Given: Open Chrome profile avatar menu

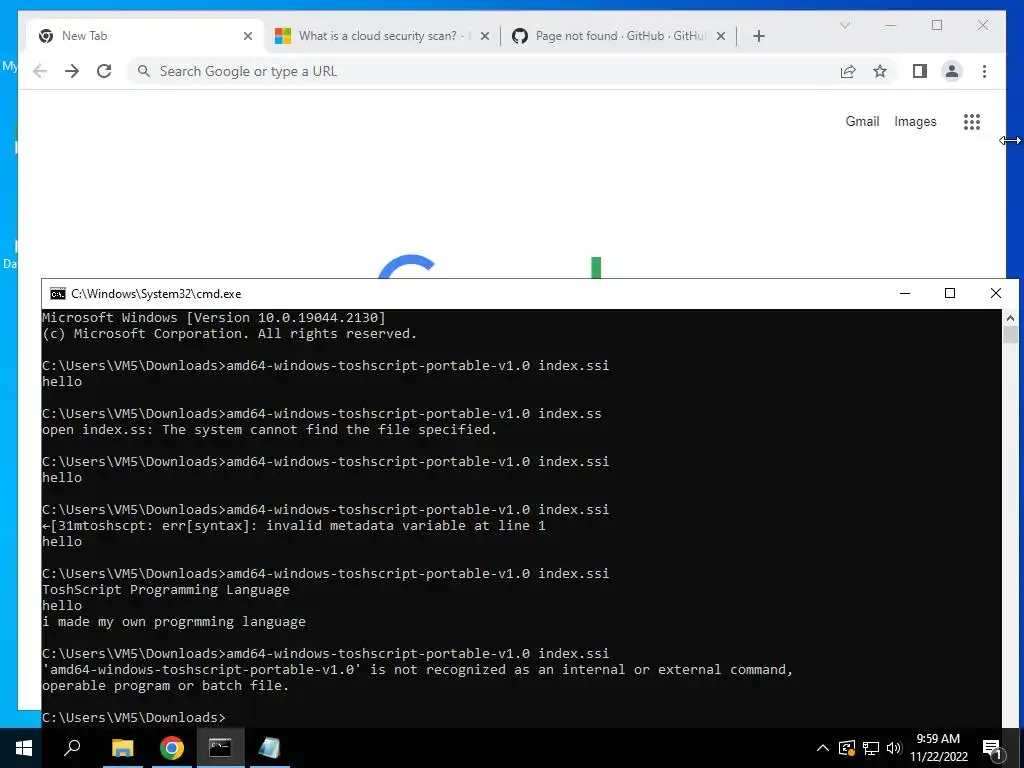Looking at the screenshot, I should tap(952, 71).
